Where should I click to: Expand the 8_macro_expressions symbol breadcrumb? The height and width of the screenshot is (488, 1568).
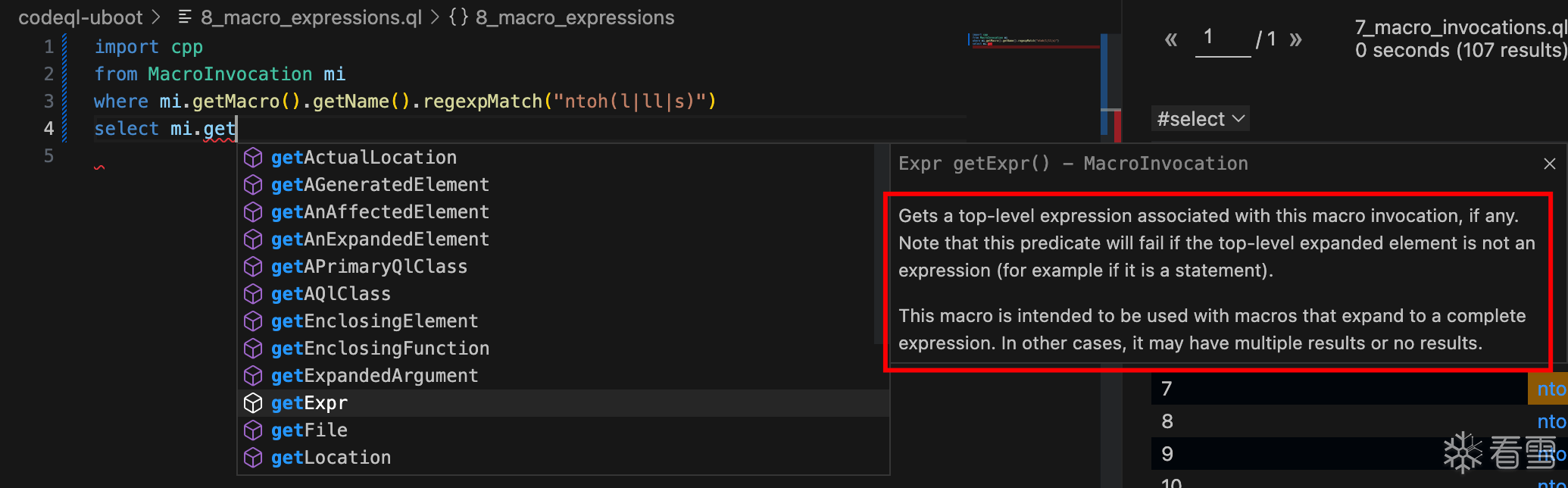point(574,17)
